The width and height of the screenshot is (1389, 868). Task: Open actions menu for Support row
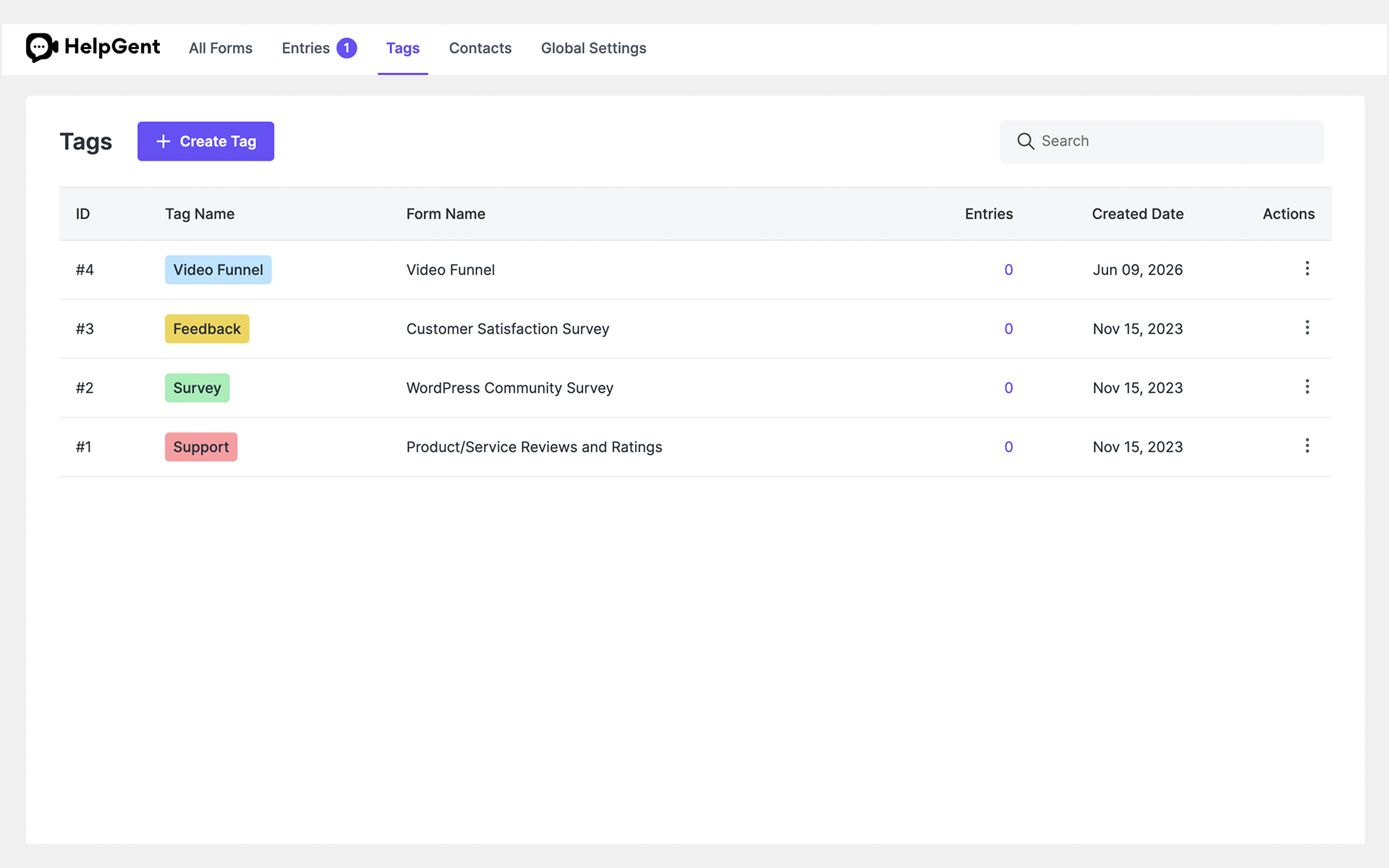tap(1307, 446)
